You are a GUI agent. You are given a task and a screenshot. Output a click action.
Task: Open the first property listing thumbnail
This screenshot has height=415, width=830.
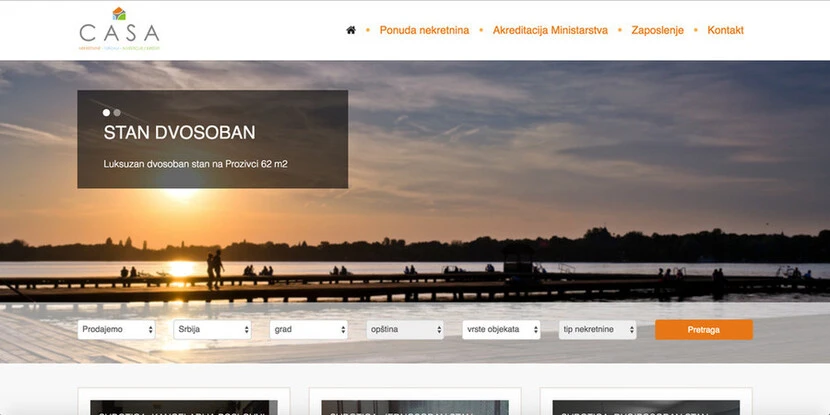tap(184, 407)
